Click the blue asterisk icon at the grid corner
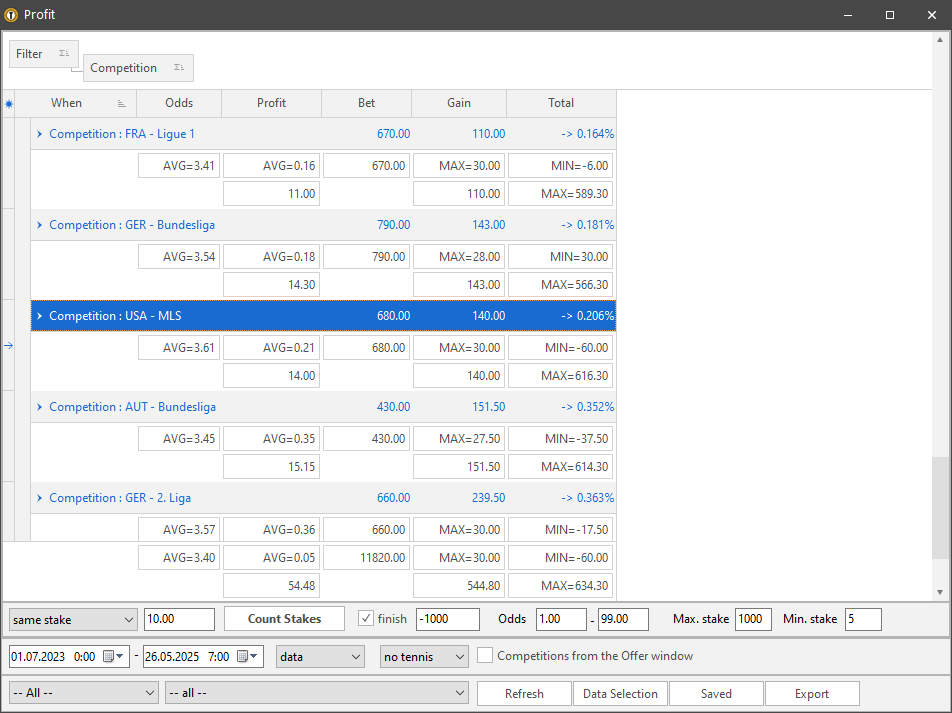 [x=9, y=103]
